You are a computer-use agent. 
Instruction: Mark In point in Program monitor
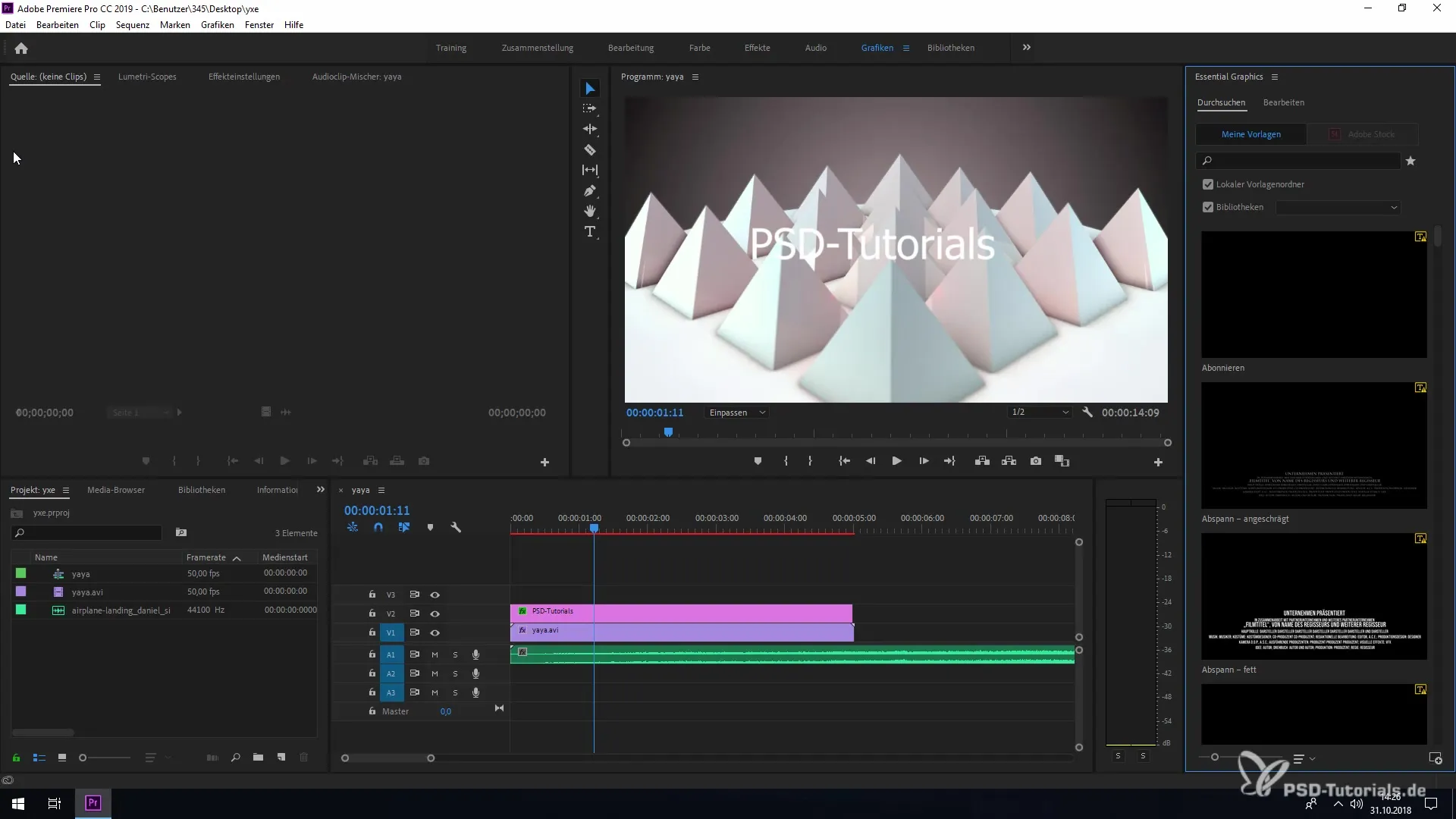pyautogui.click(x=786, y=461)
